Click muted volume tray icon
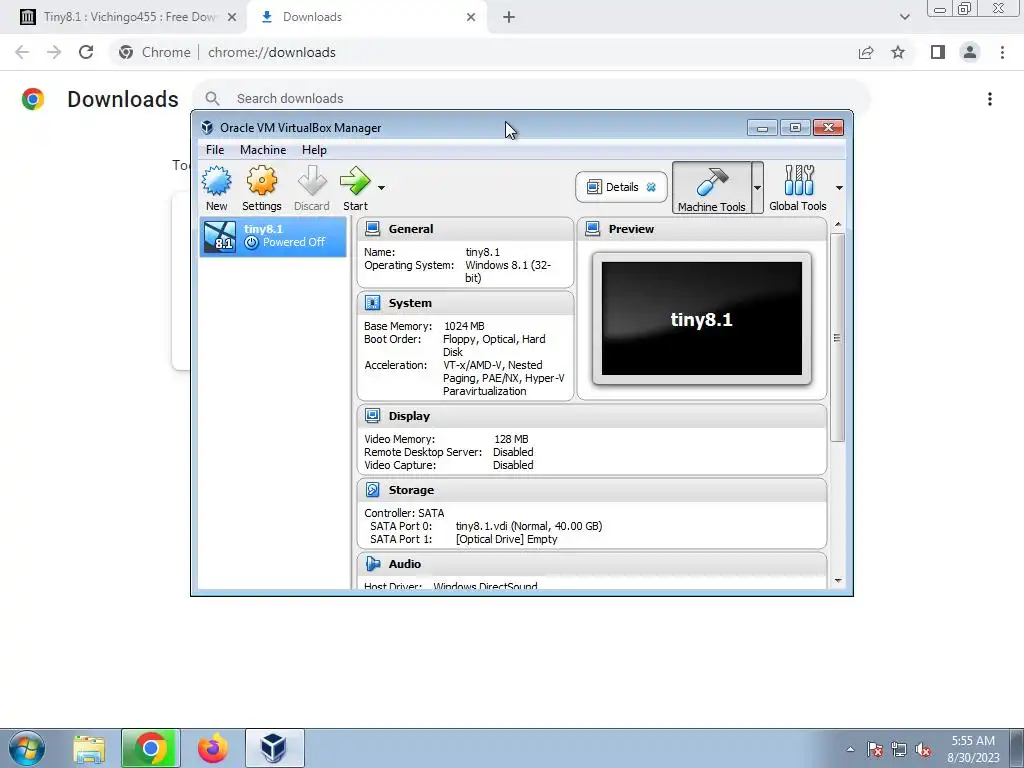 [923, 749]
